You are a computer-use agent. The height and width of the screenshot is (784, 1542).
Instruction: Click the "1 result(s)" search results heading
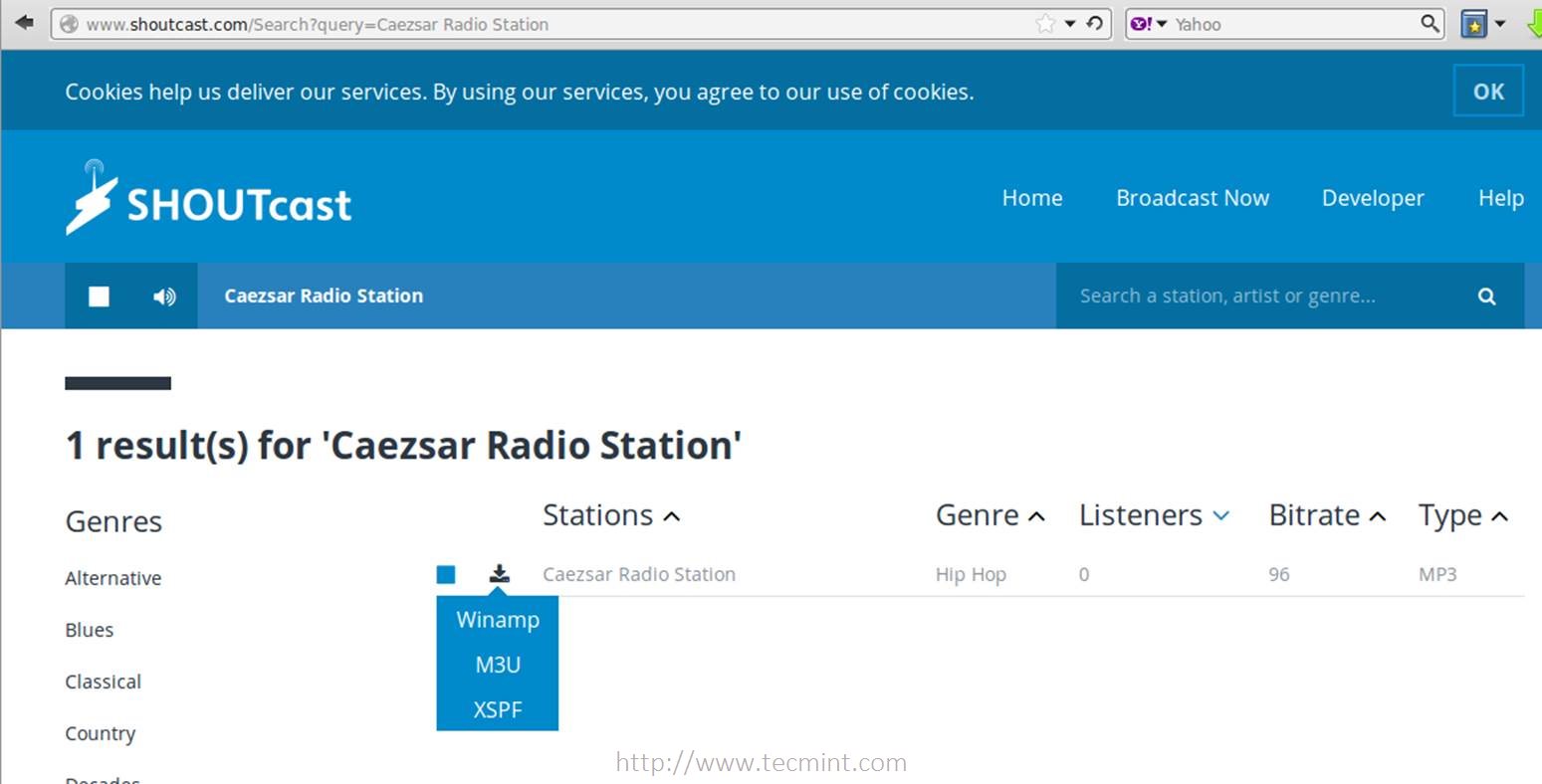(x=403, y=446)
